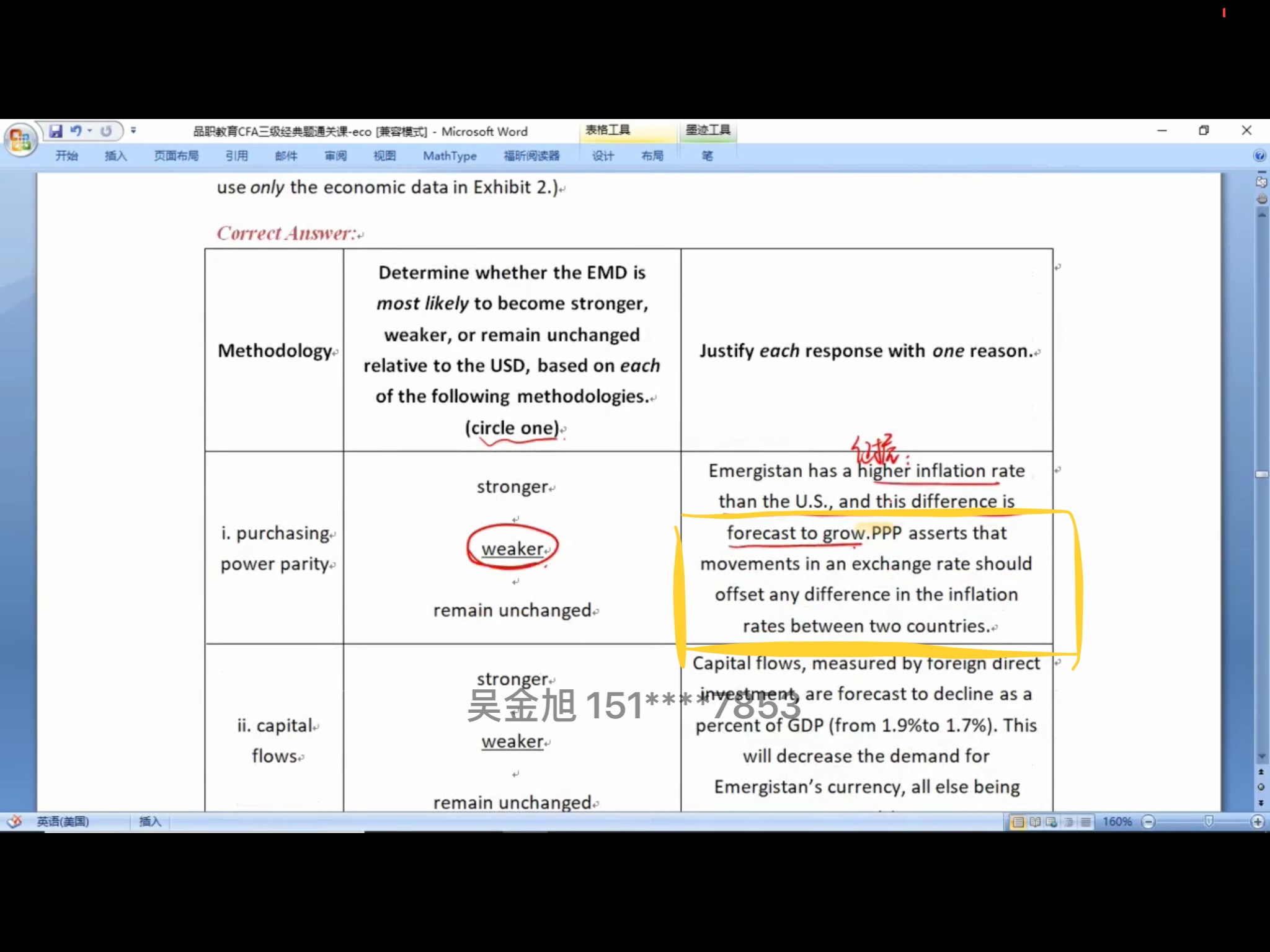Click the vertical scrollbar down arrow
This screenshot has width=1270, height=952.
point(1261,757)
